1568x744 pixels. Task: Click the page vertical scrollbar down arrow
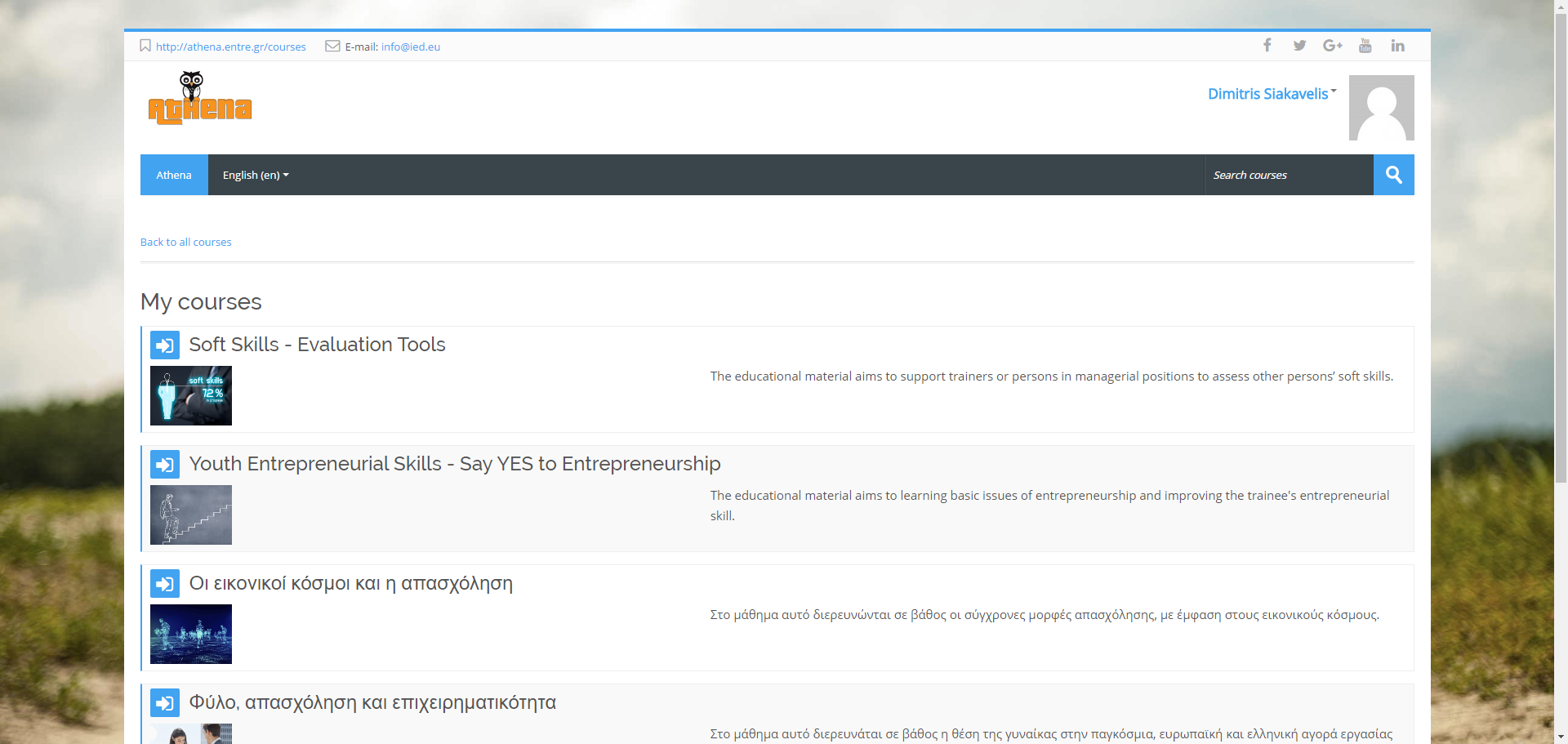pos(1561,737)
